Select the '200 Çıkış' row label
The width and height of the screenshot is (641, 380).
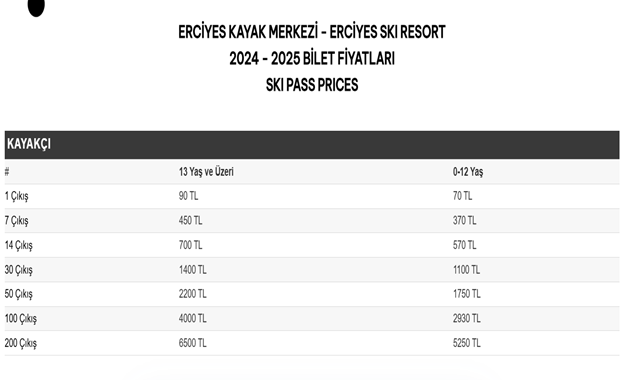coord(20,343)
